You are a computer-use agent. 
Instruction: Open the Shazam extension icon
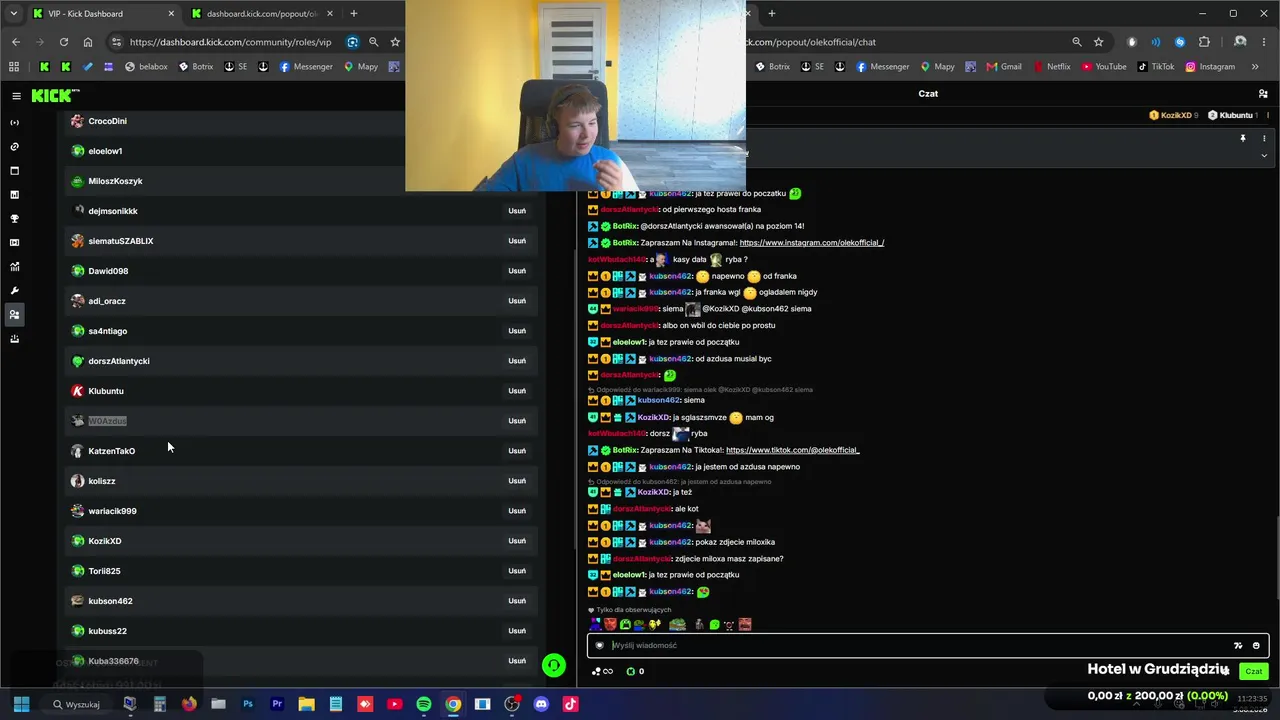point(1180,42)
